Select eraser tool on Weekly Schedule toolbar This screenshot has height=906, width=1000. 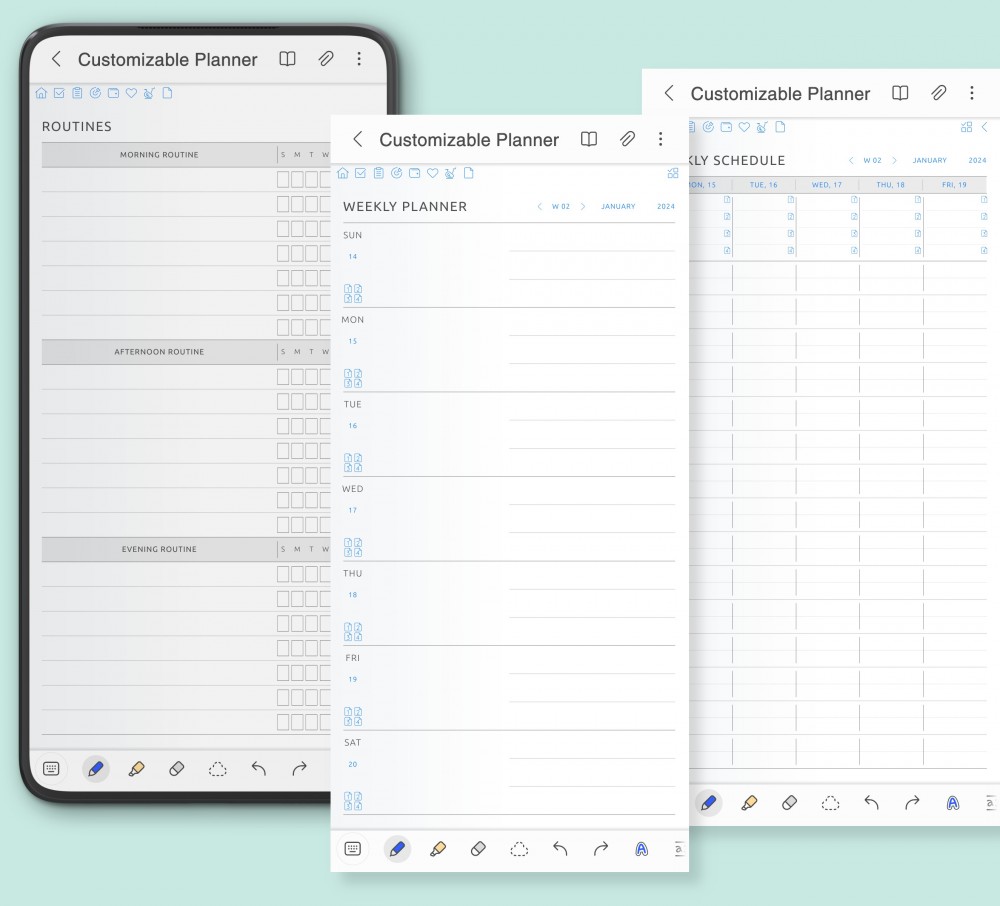coord(790,803)
